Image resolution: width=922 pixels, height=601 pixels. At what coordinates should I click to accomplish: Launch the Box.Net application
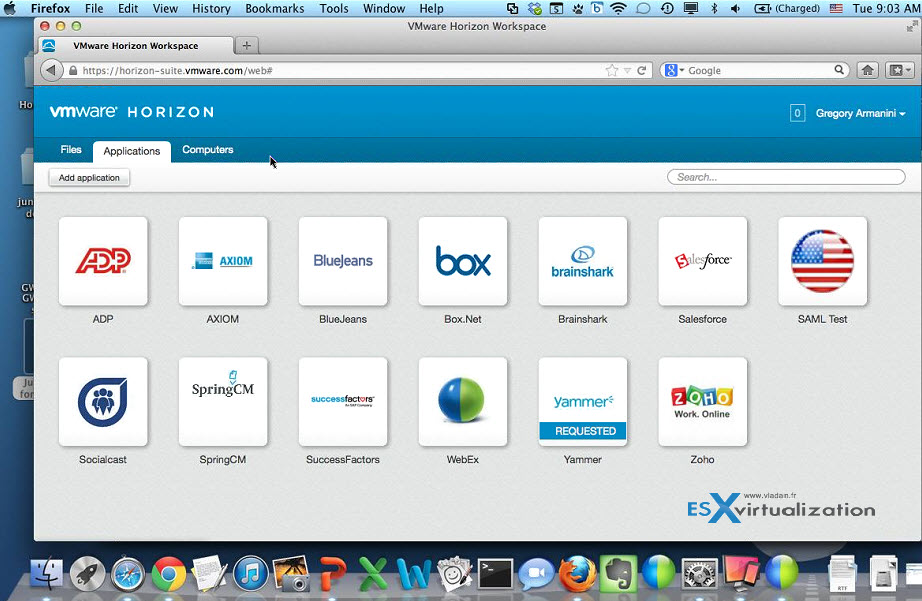point(463,261)
